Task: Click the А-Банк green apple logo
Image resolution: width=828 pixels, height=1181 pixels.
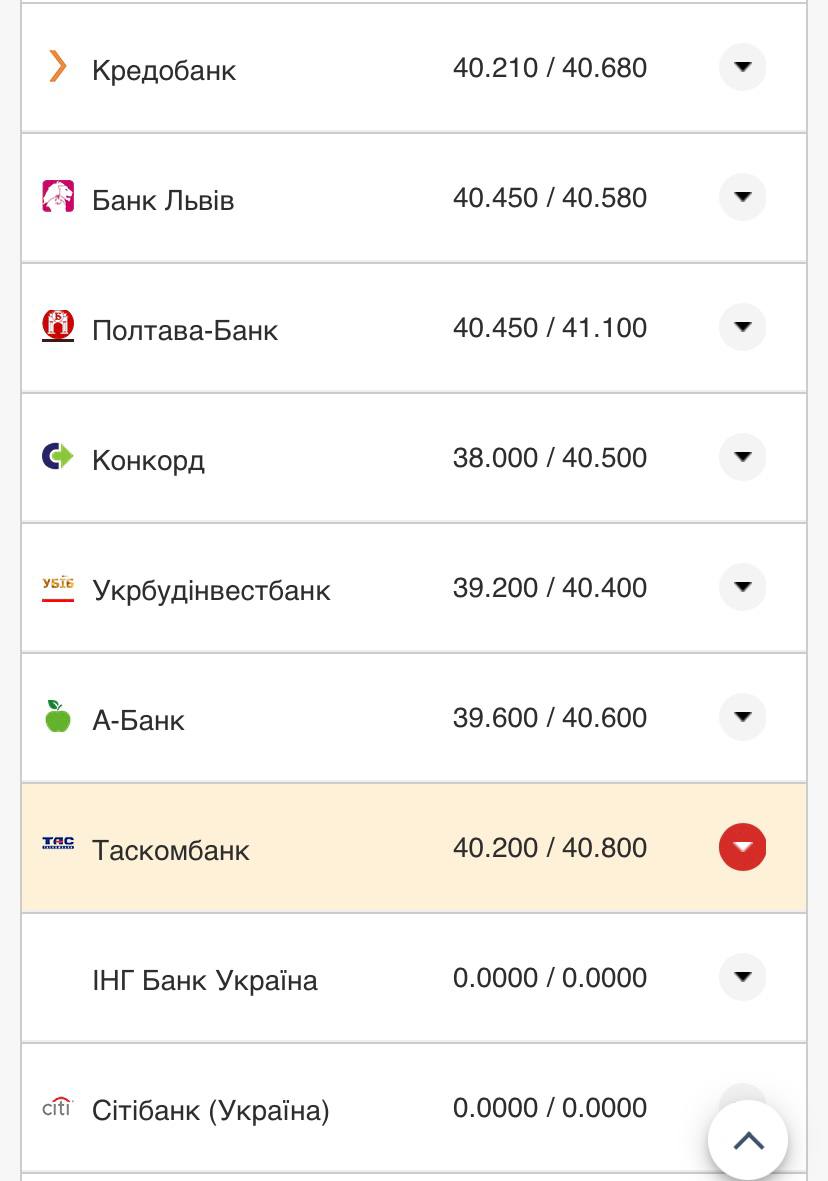Action: pyautogui.click(x=58, y=716)
